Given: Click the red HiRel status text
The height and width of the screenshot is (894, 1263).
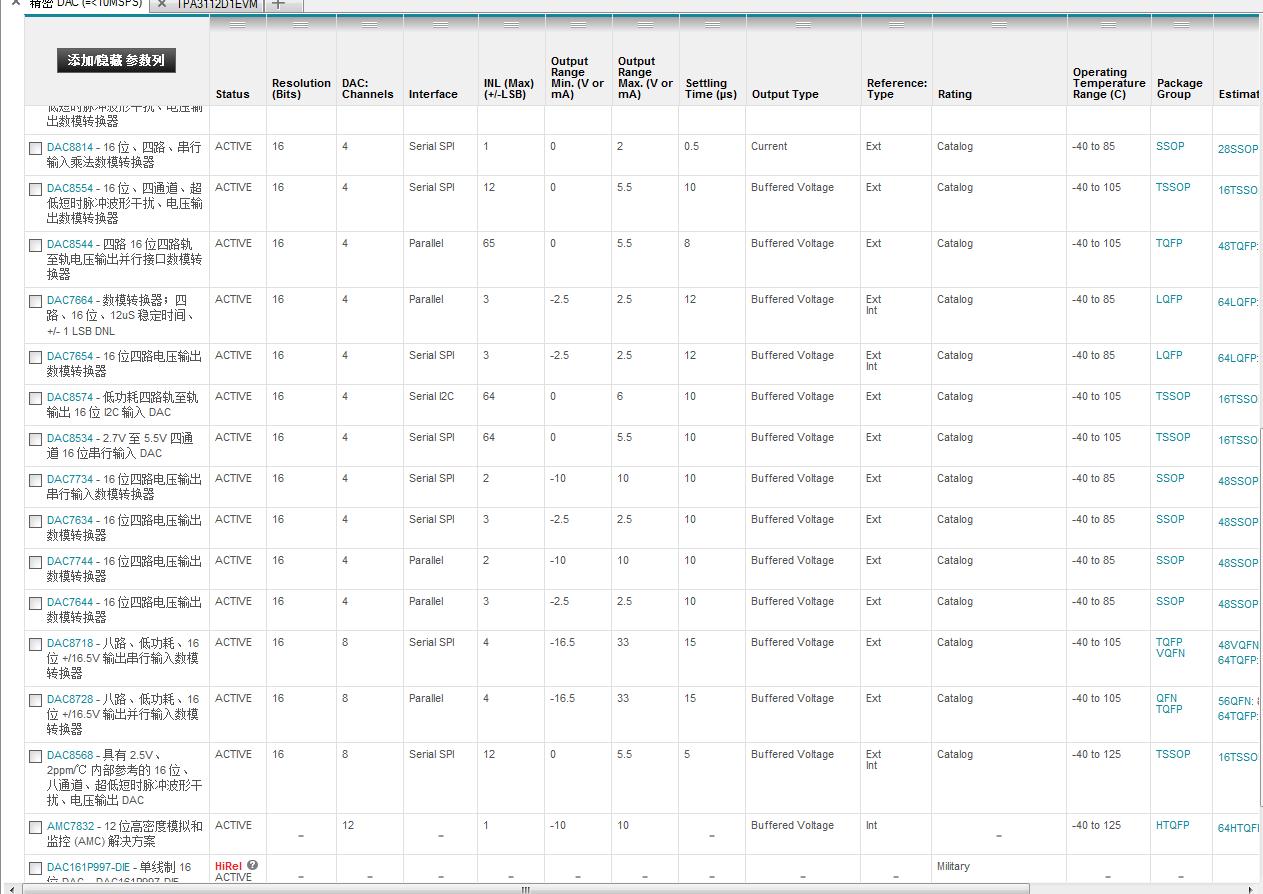Looking at the screenshot, I should click(228, 866).
